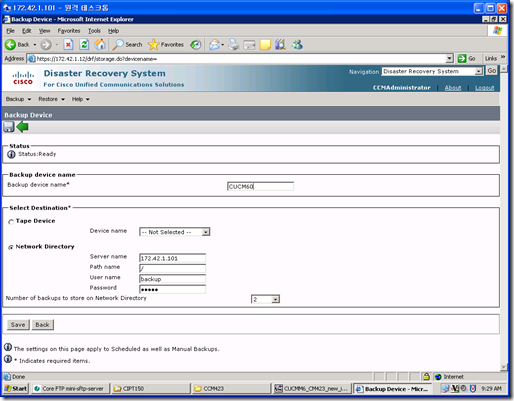Click the Server name input field
The height and width of the screenshot is (401, 514).
pyautogui.click(x=172, y=258)
